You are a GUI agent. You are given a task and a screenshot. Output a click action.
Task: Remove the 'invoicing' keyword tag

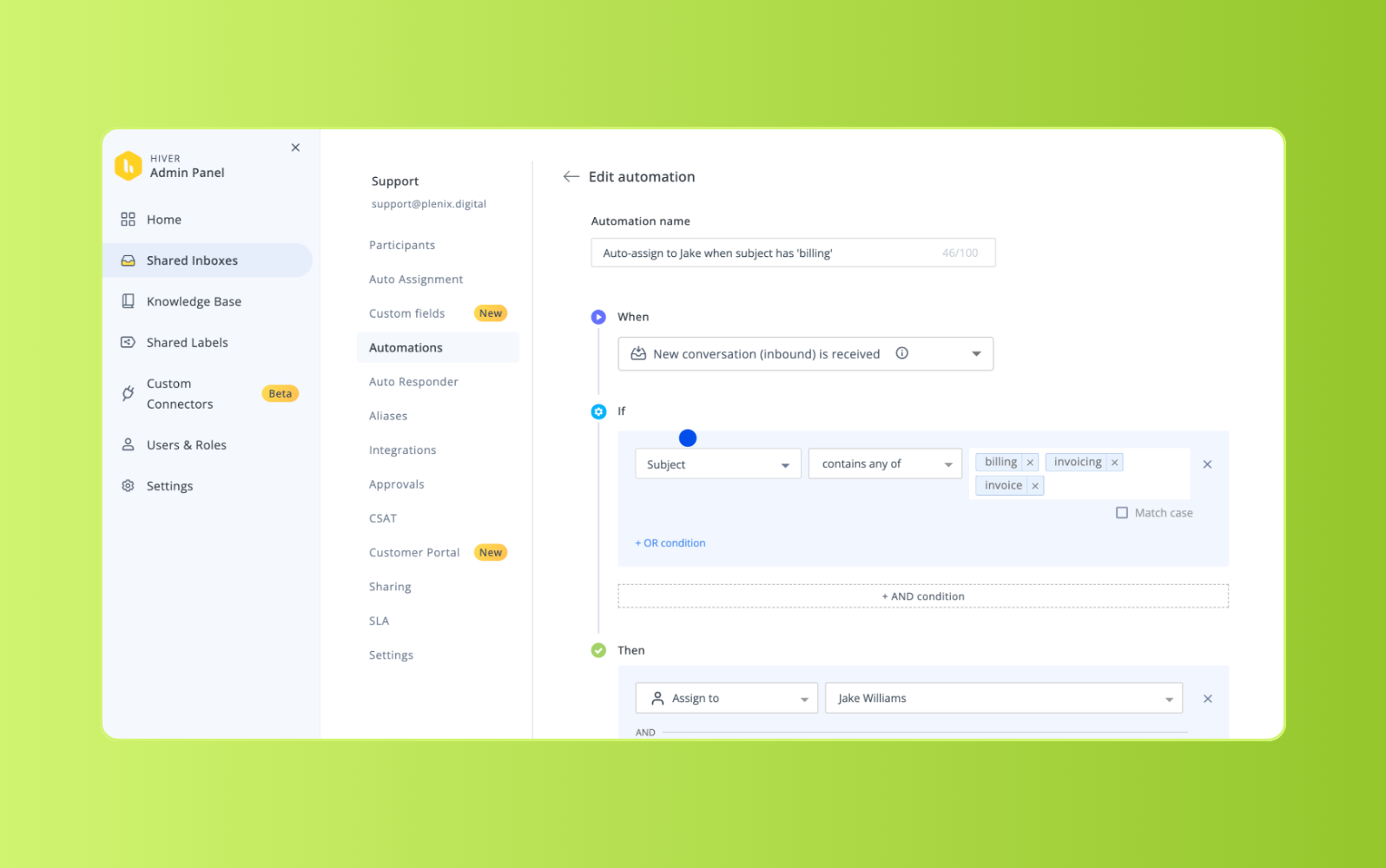click(x=1114, y=463)
